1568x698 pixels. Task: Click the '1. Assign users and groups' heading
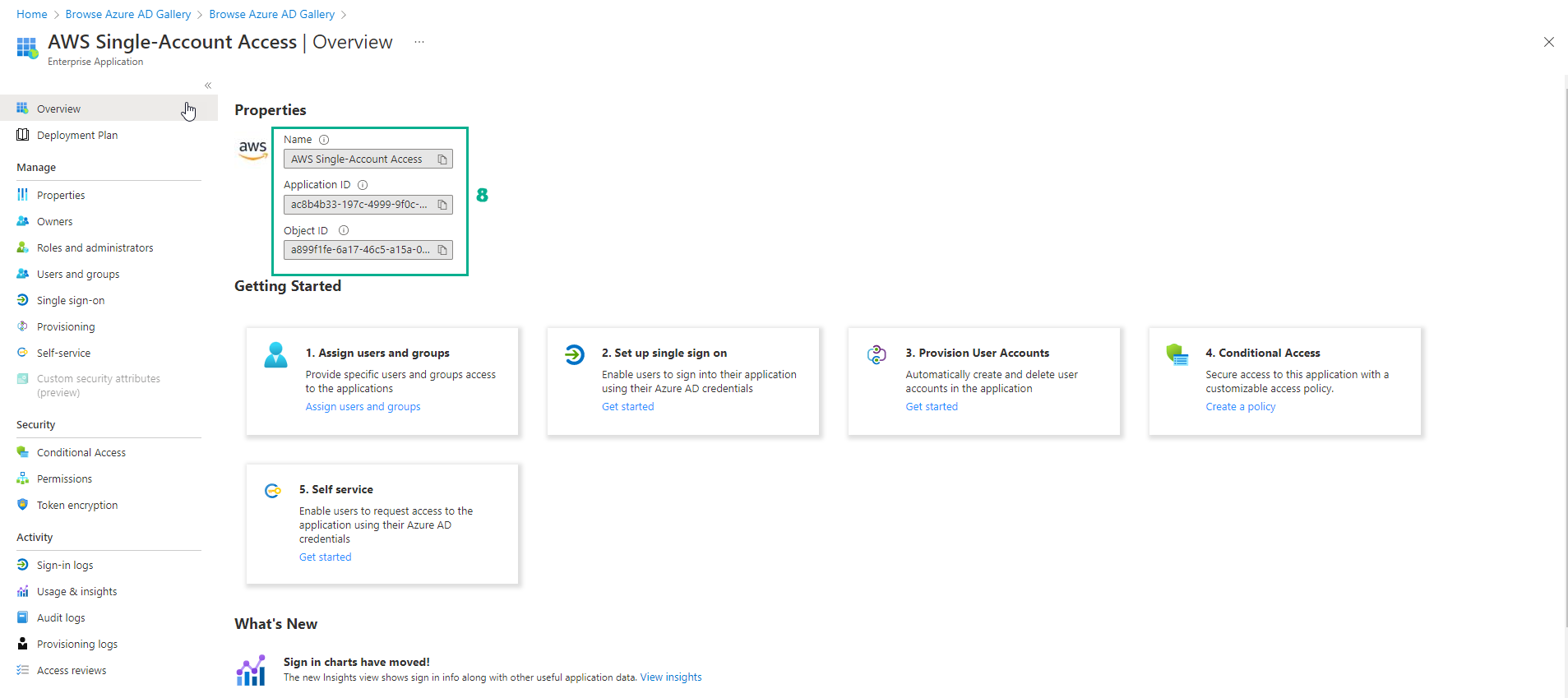[x=377, y=353]
